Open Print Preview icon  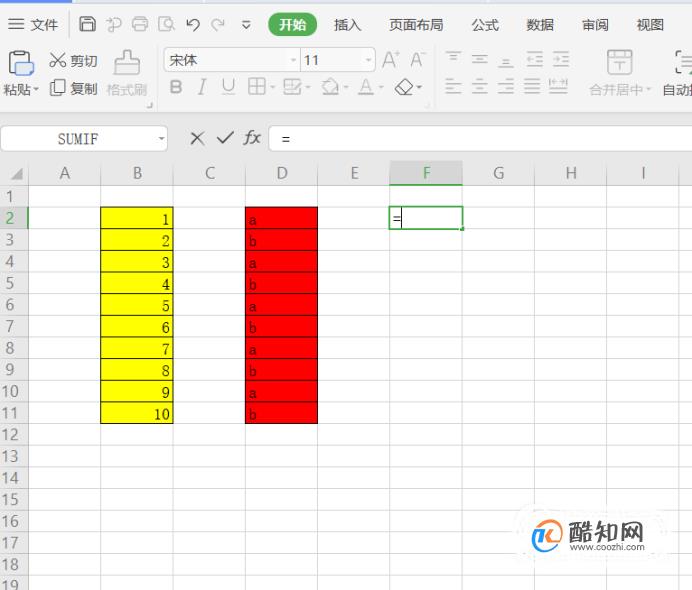pyautogui.click(x=166, y=24)
